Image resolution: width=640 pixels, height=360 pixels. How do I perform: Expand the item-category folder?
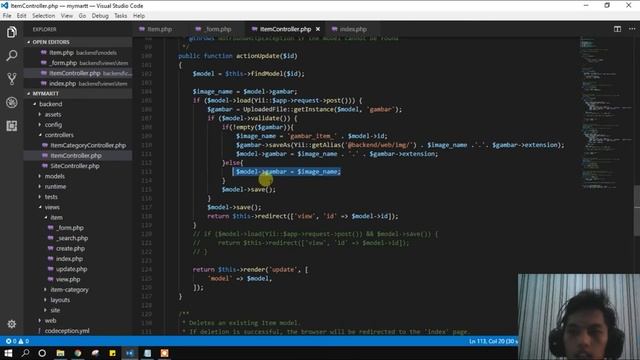click(69, 289)
